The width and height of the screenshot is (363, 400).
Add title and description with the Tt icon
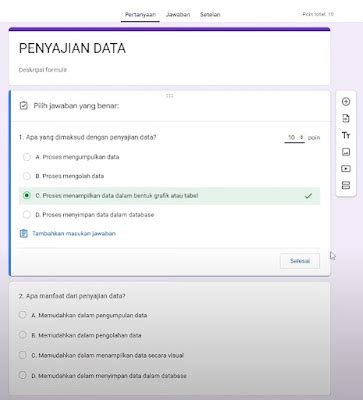coord(346,135)
